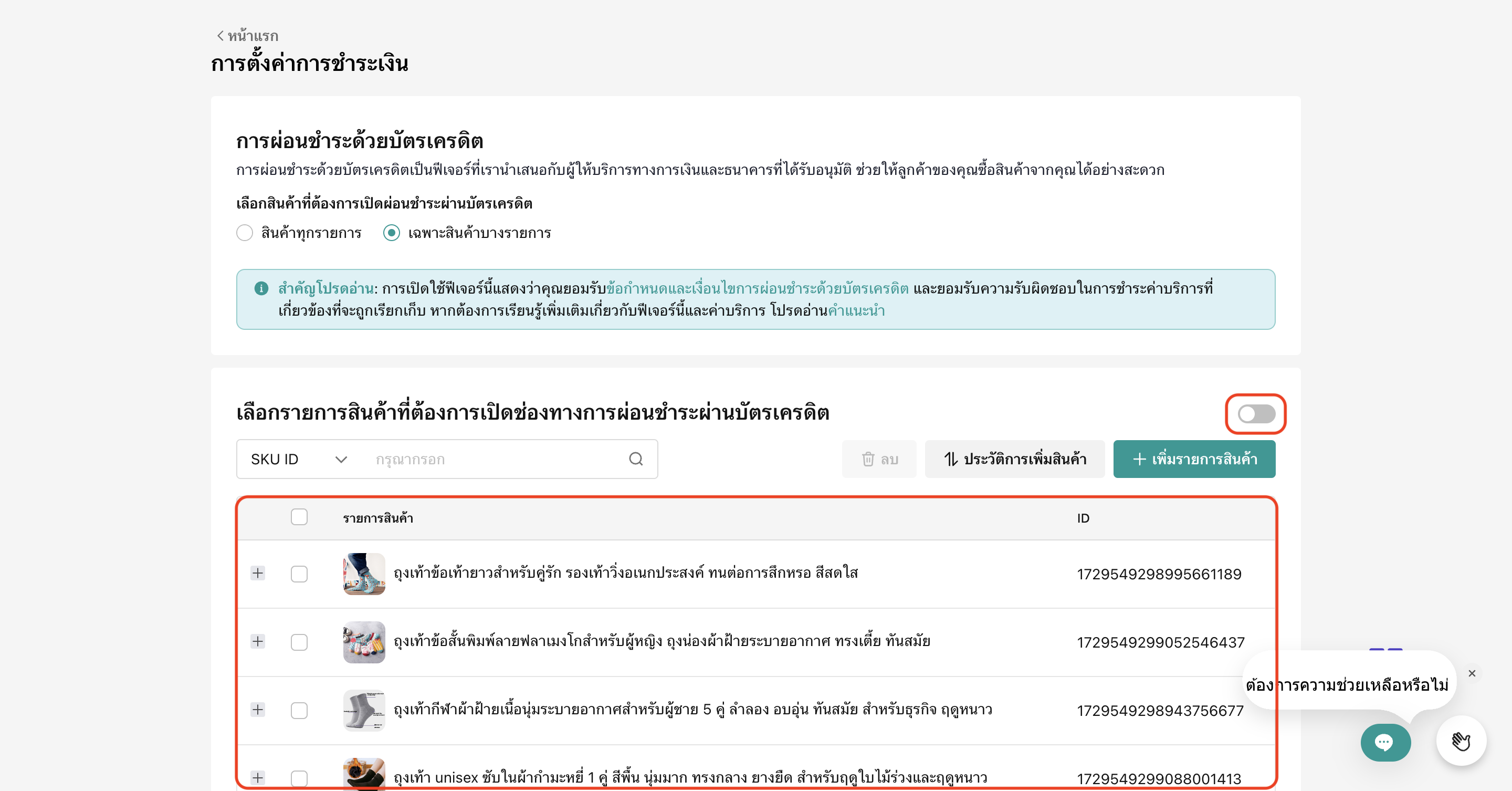The image size is (1512, 791).
Task: Close the help prompt popup
Action: 1472,673
